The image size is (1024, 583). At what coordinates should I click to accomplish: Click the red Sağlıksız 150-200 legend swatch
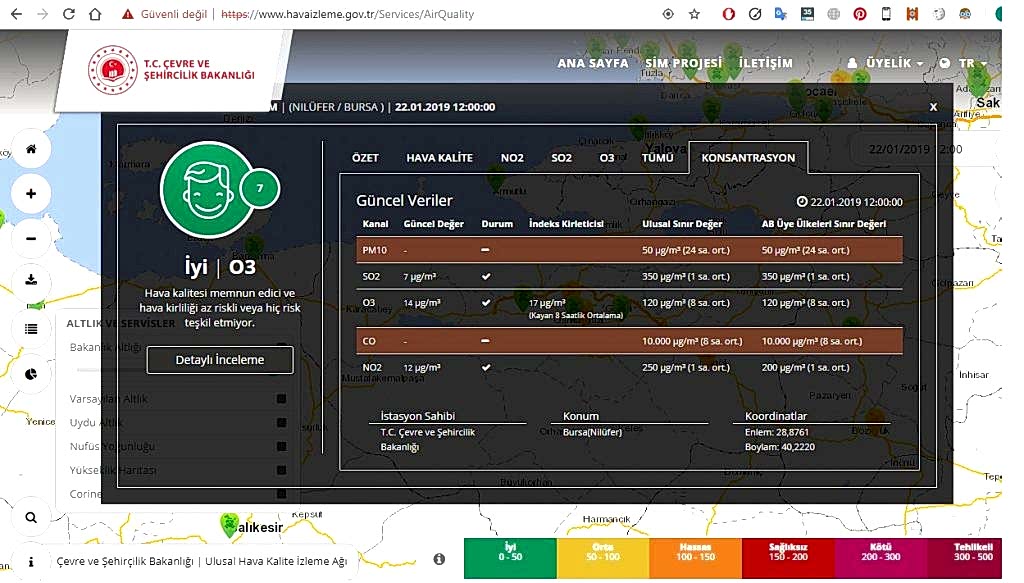[x=788, y=559]
